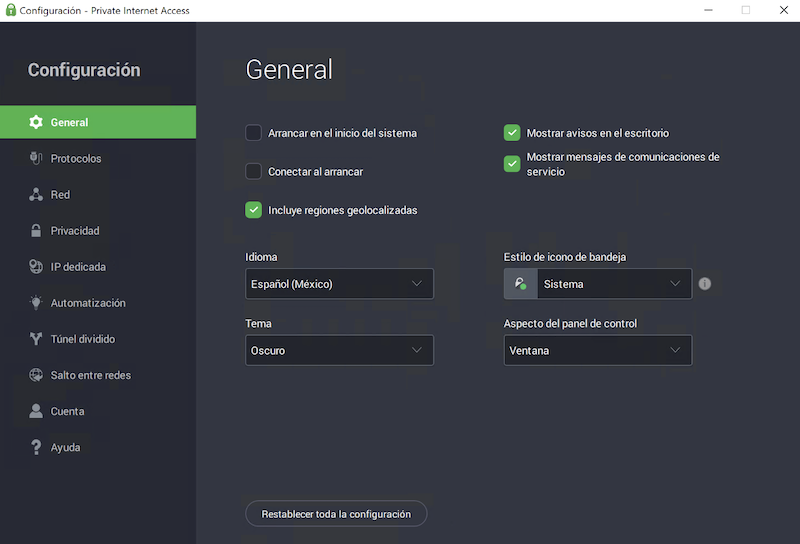Image resolution: width=800 pixels, height=544 pixels.
Task: Go to Salto entre redes settings
Action: (x=98, y=375)
